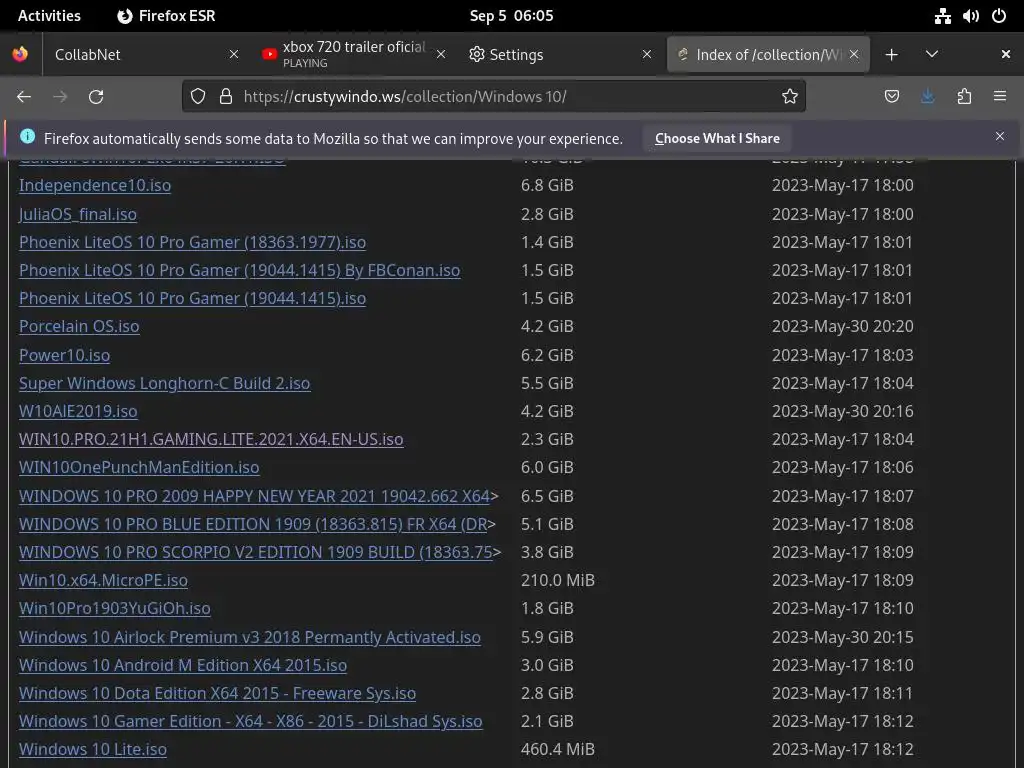List all tabs dropdown arrow
This screenshot has width=1024, height=768.
[x=932, y=54]
